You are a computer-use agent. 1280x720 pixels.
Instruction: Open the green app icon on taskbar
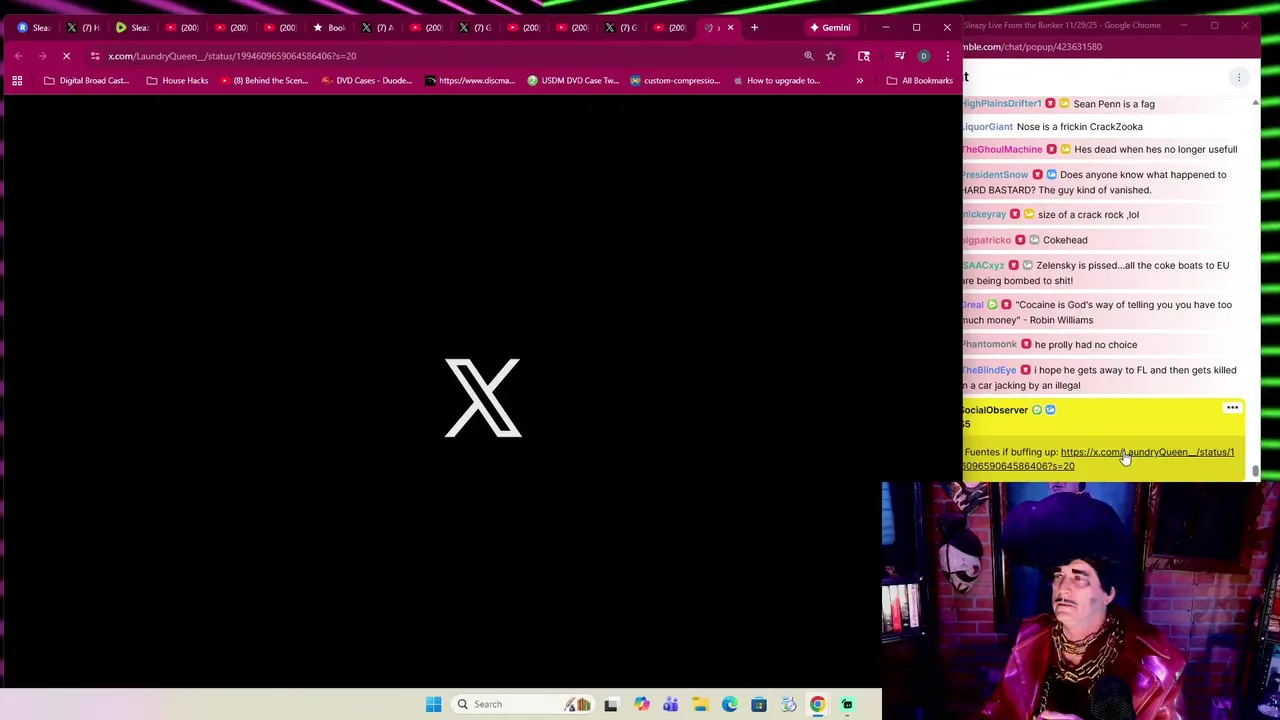point(847,704)
